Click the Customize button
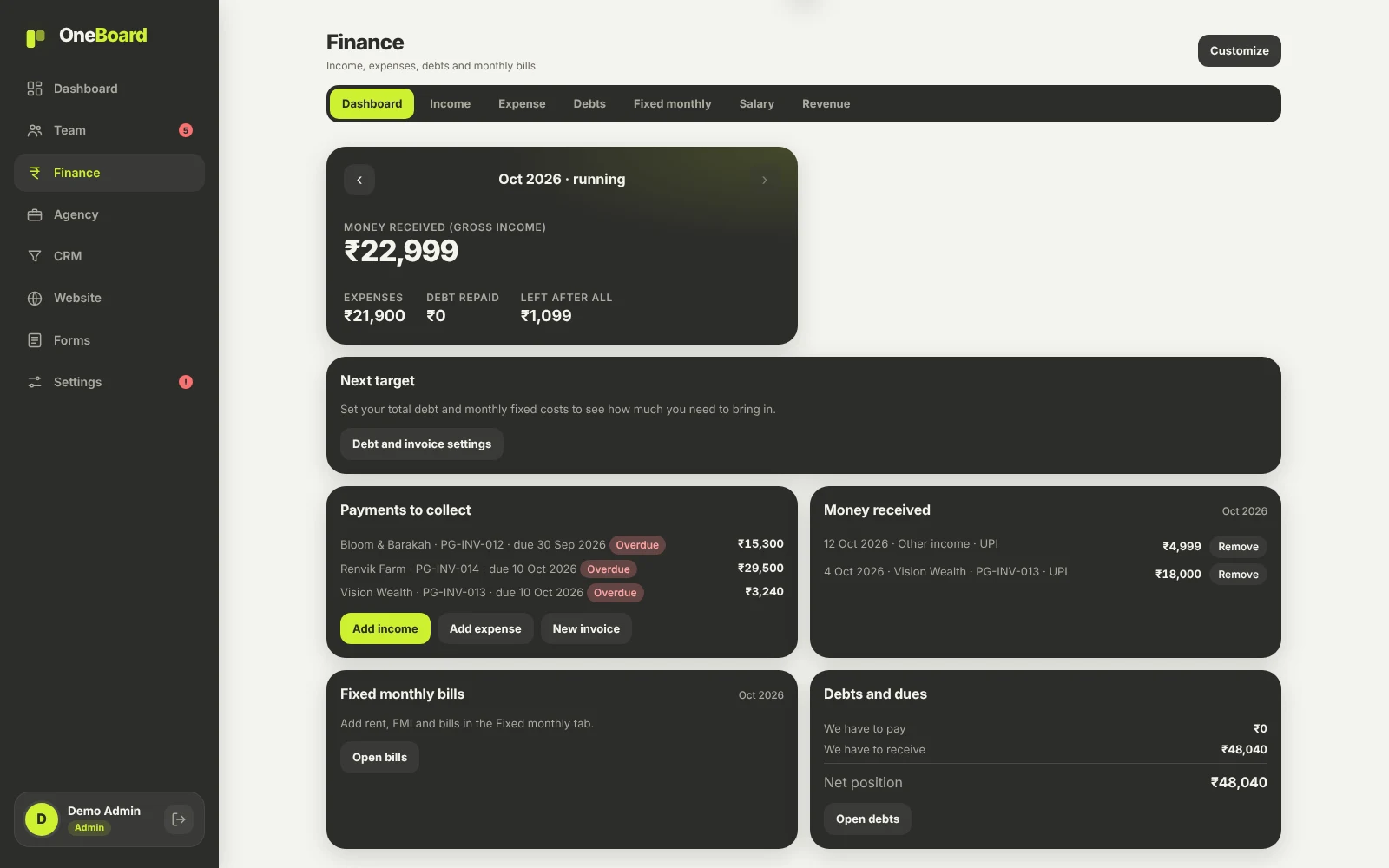 1239,50
